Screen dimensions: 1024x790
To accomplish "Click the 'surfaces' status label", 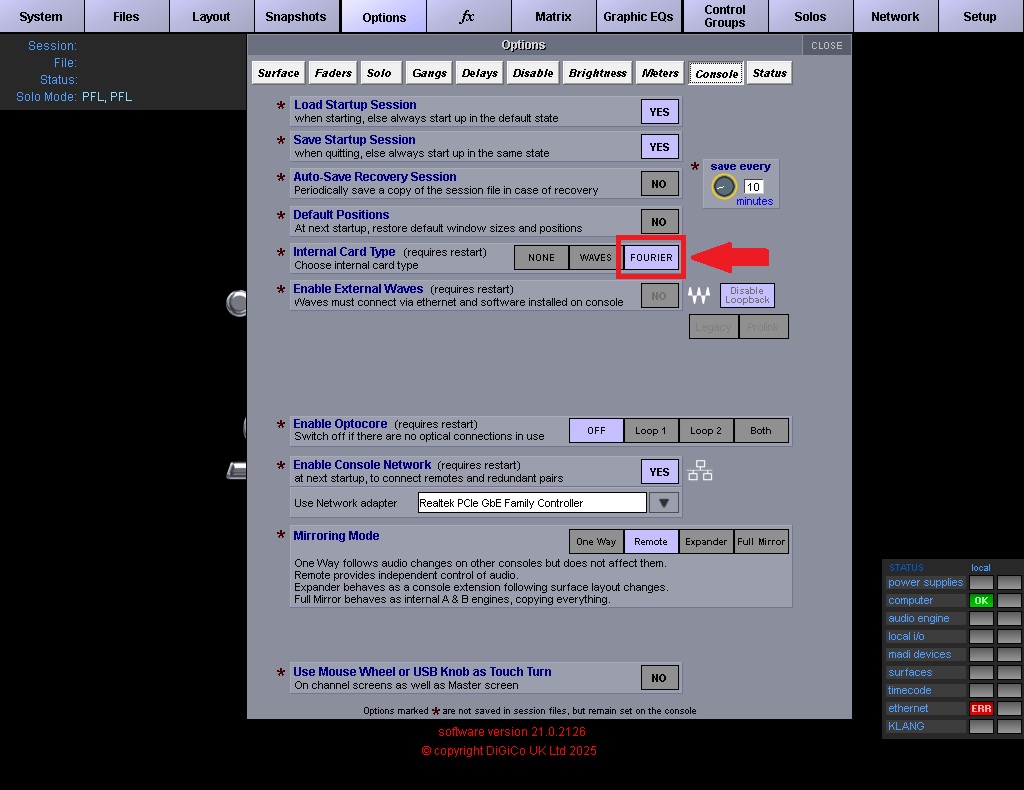I will [910, 672].
